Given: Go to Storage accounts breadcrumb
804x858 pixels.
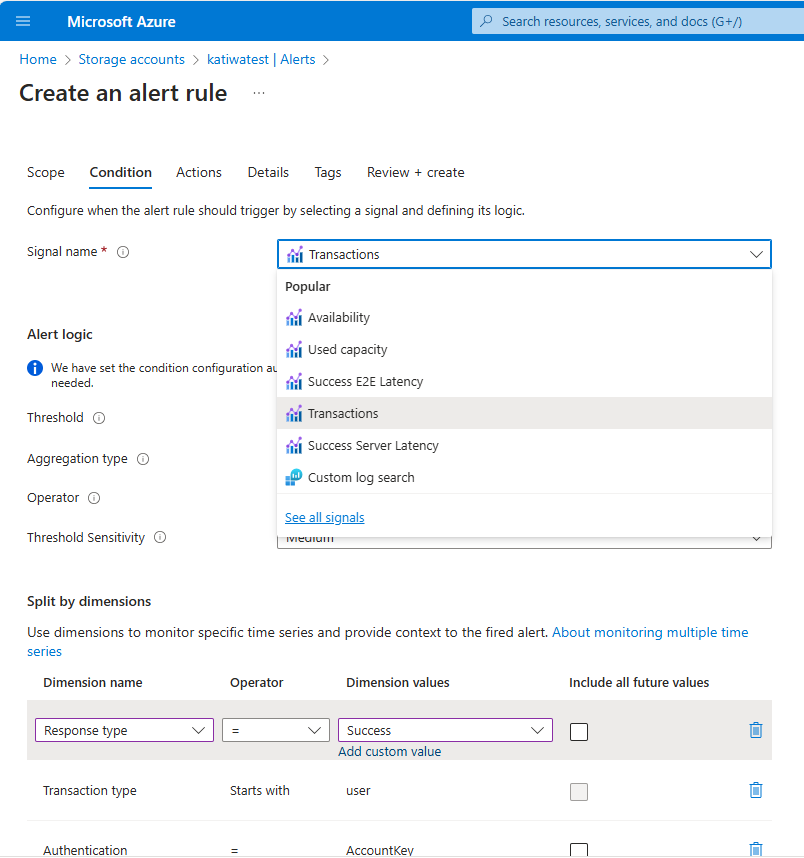Looking at the screenshot, I should pyautogui.click(x=131, y=59).
